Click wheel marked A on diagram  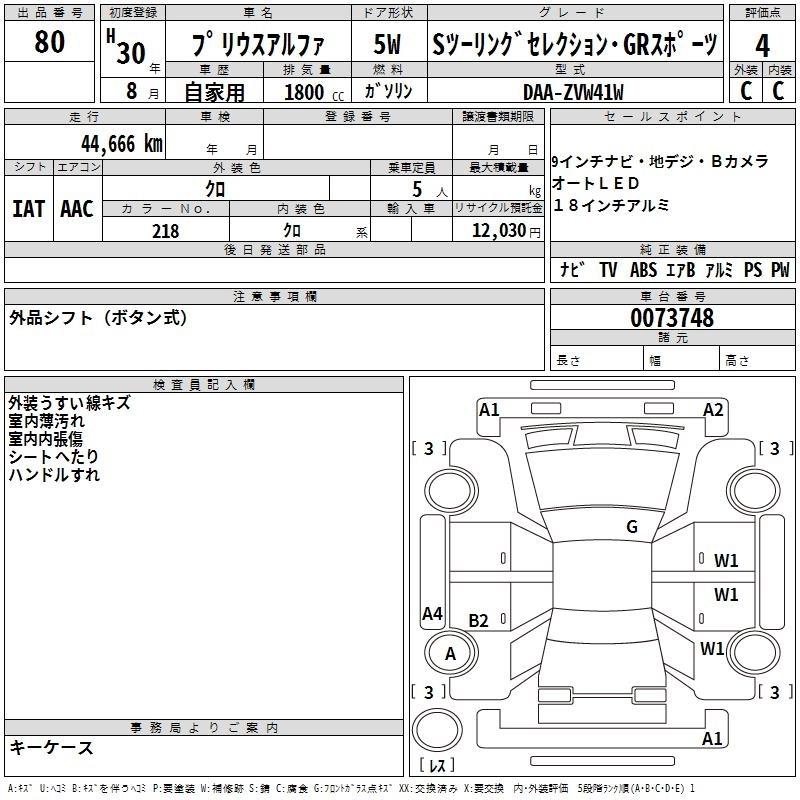click(451, 653)
